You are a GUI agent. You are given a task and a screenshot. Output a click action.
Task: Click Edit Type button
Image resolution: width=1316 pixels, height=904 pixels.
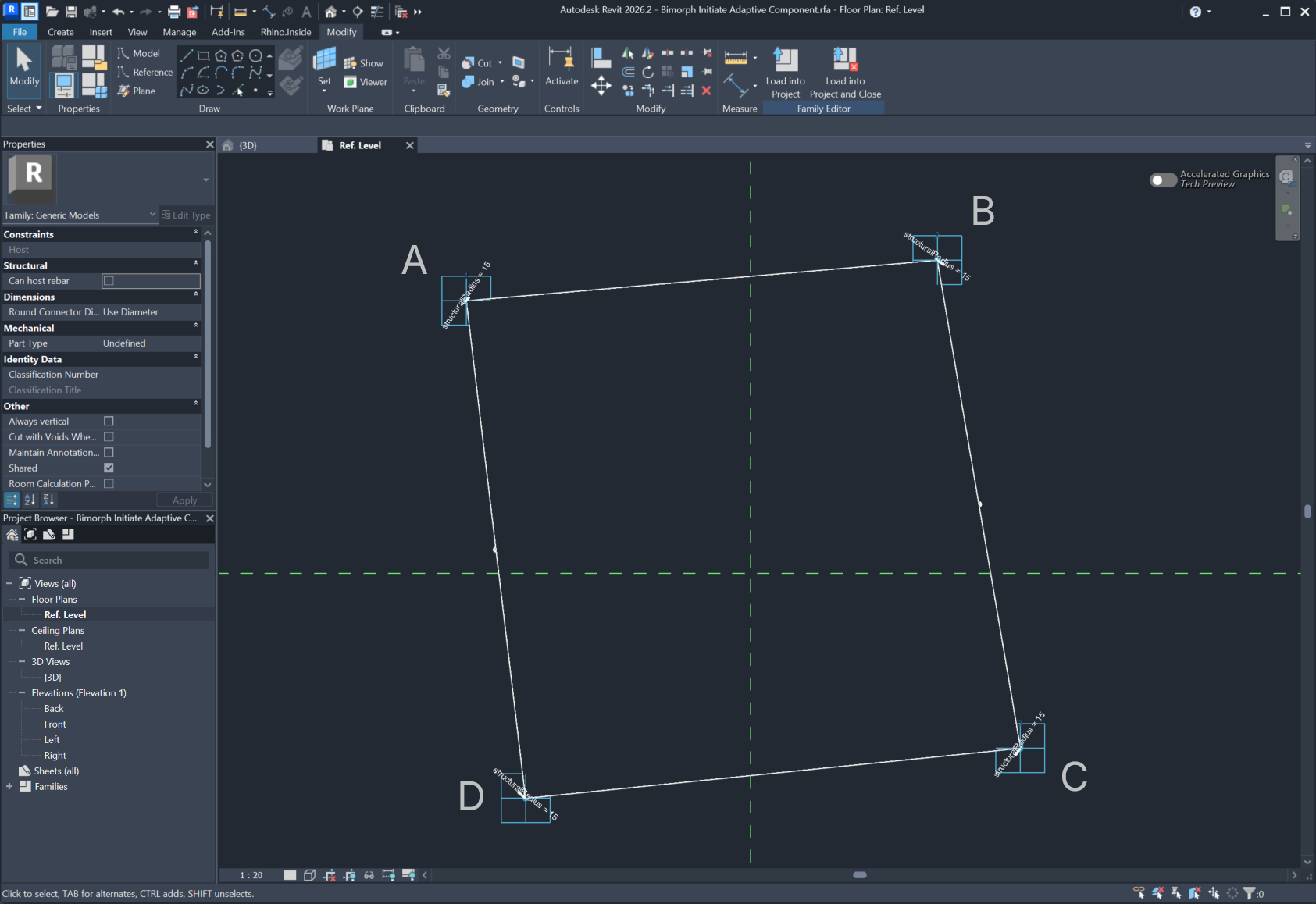[186, 215]
